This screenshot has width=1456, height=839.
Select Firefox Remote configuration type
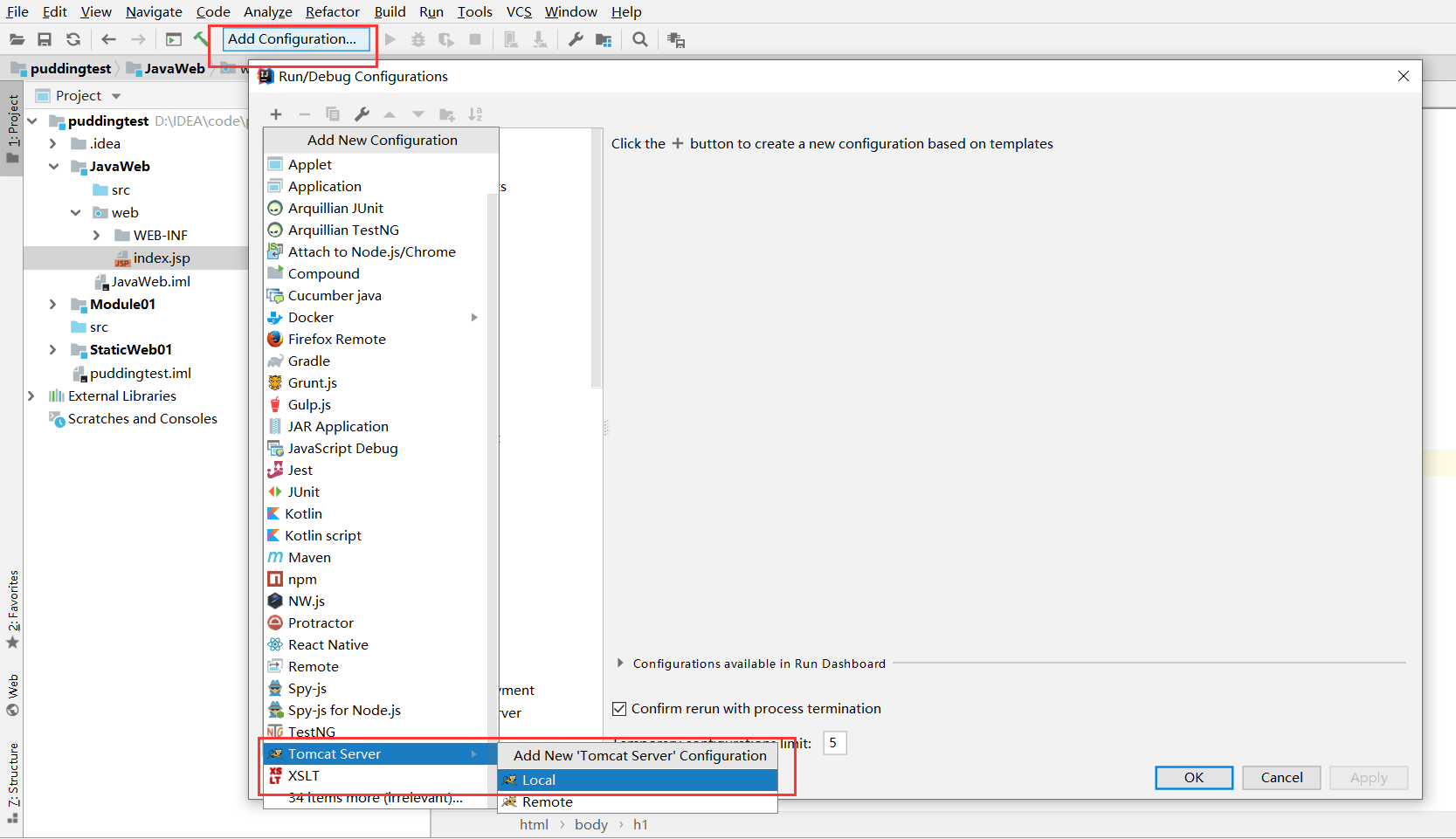[x=375, y=340]
